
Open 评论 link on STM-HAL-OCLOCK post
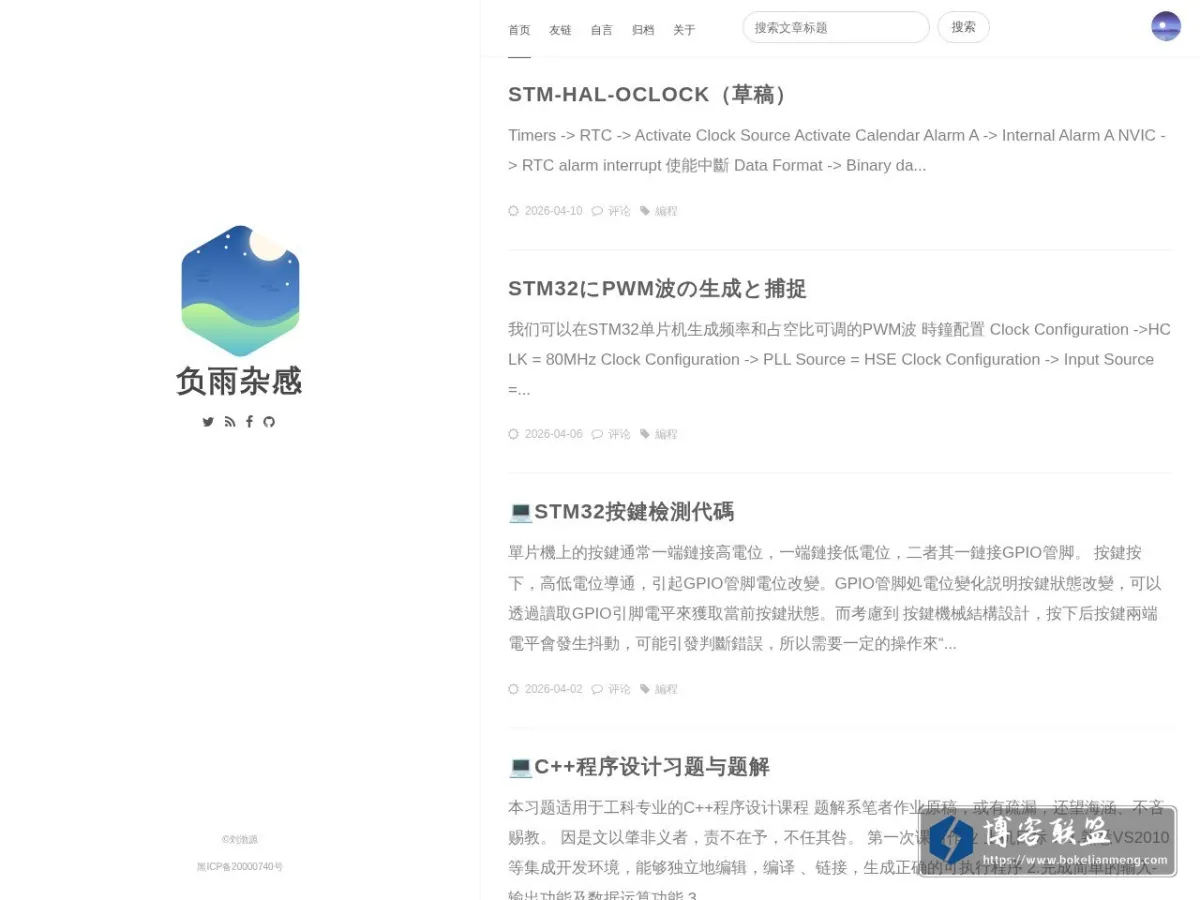pyautogui.click(x=619, y=211)
